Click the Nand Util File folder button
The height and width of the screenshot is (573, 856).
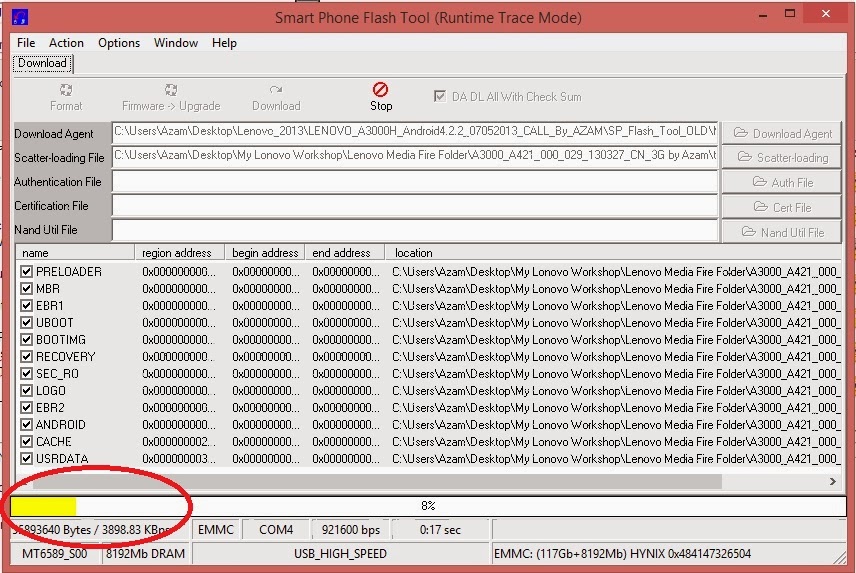pyautogui.click(x=781, y=232)
